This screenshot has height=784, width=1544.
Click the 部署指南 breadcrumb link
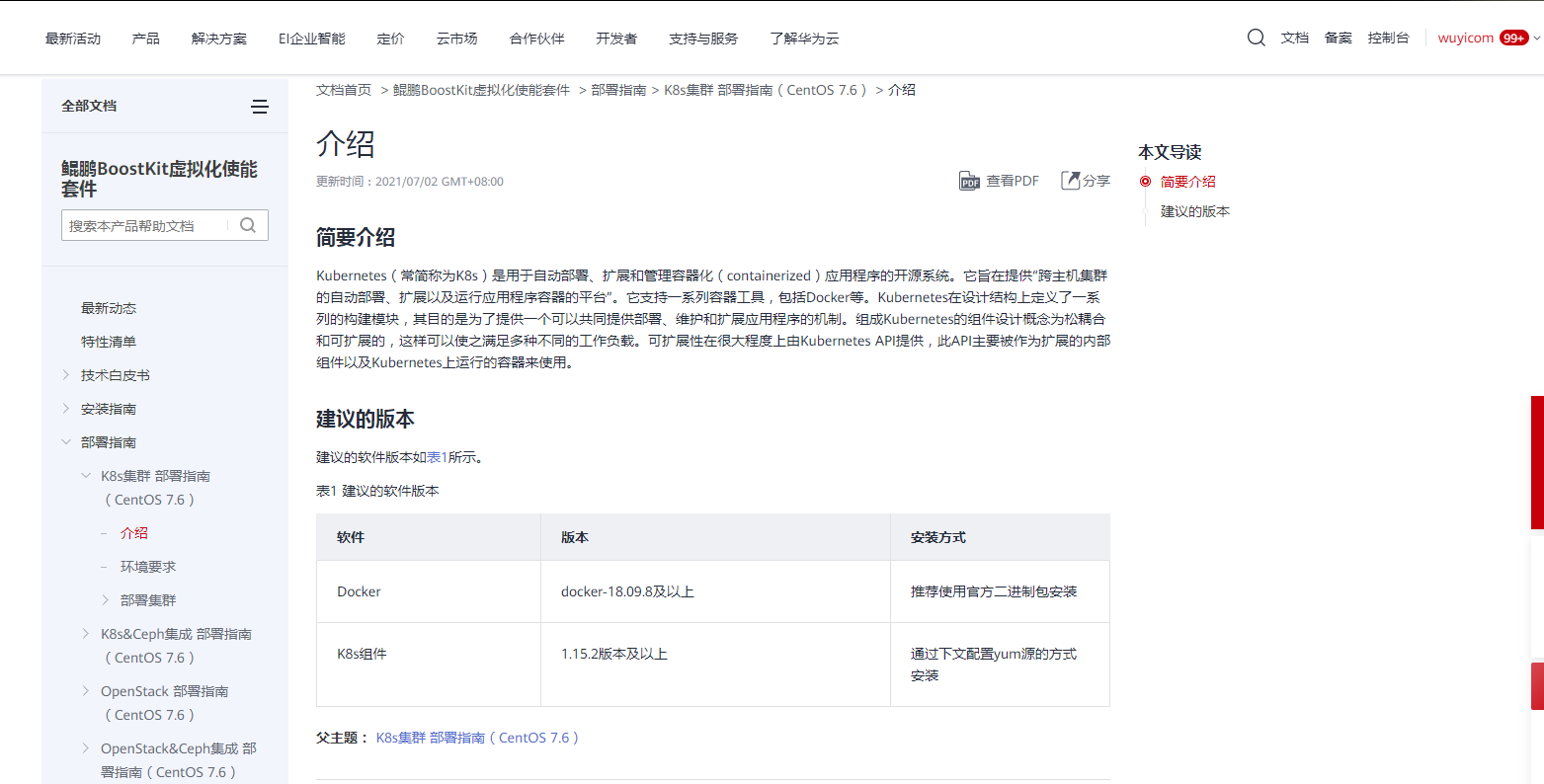click(619, 90)
